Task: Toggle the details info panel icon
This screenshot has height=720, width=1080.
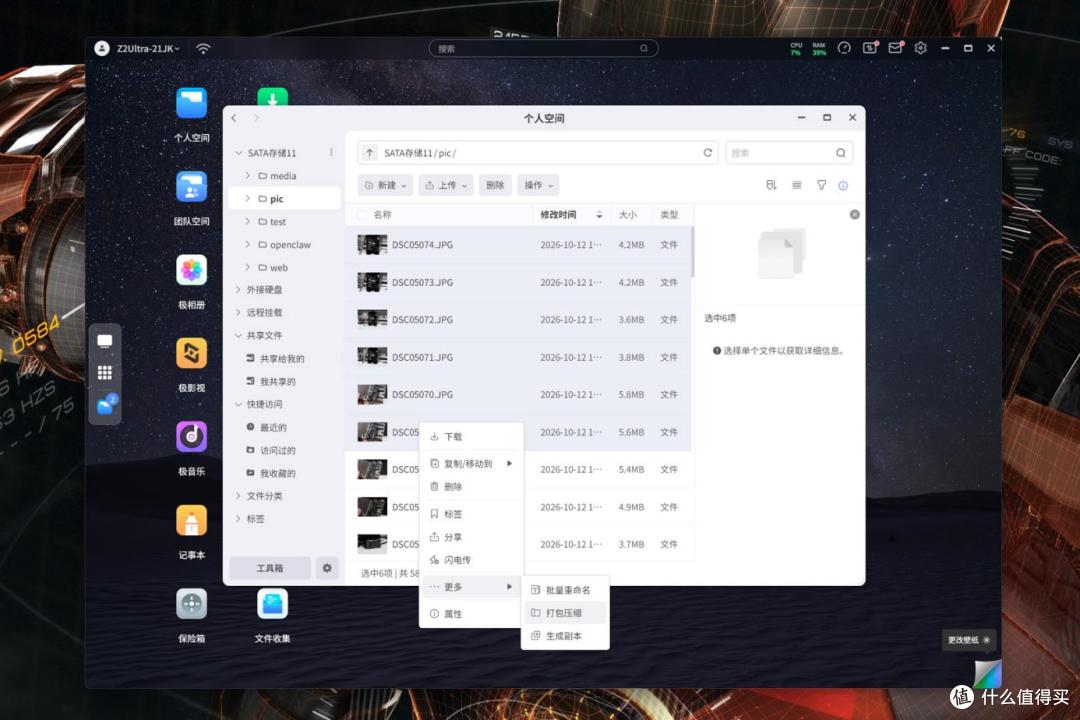Action: [843, 185]
